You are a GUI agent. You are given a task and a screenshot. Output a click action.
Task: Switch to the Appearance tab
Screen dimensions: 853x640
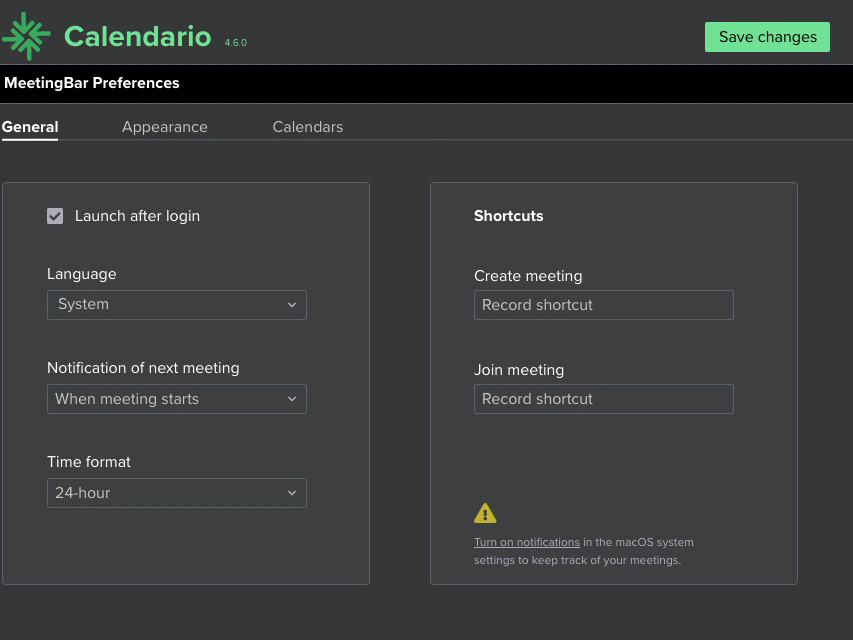pos(165,127)
